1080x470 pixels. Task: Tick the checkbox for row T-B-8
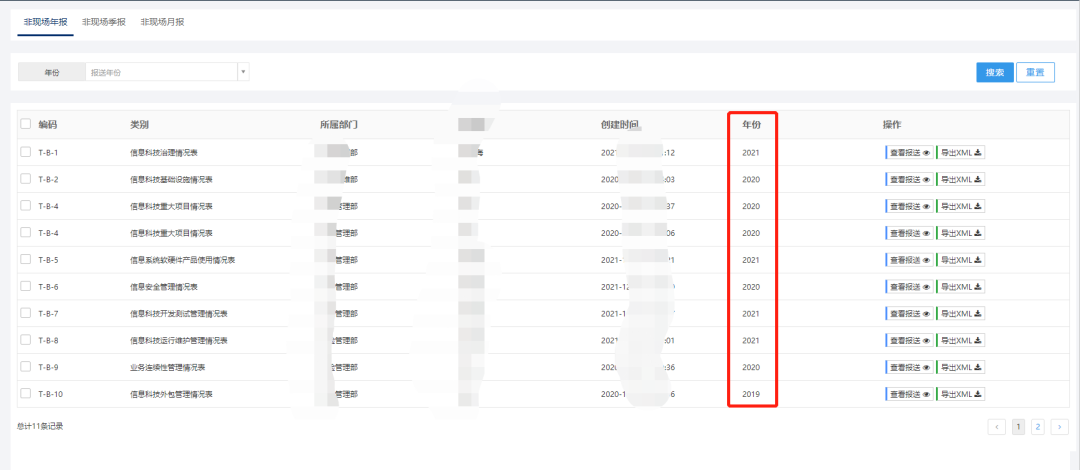coord(25,340)
